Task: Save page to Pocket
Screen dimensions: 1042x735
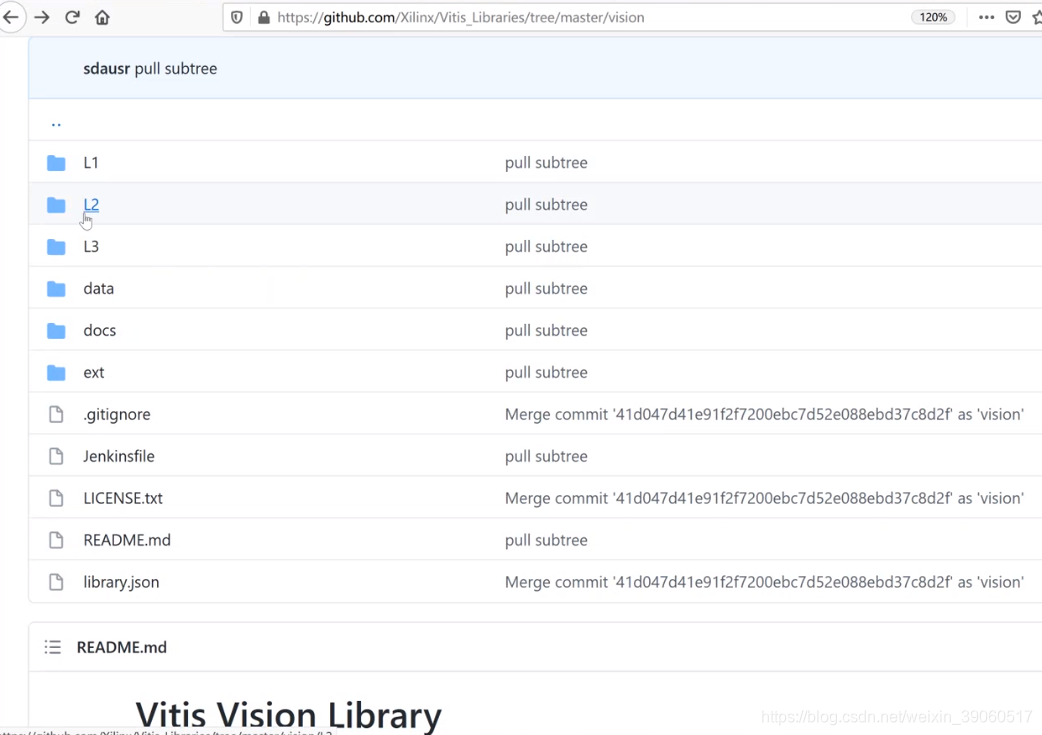Action: pyautogui.click(x=1013, y=17)
